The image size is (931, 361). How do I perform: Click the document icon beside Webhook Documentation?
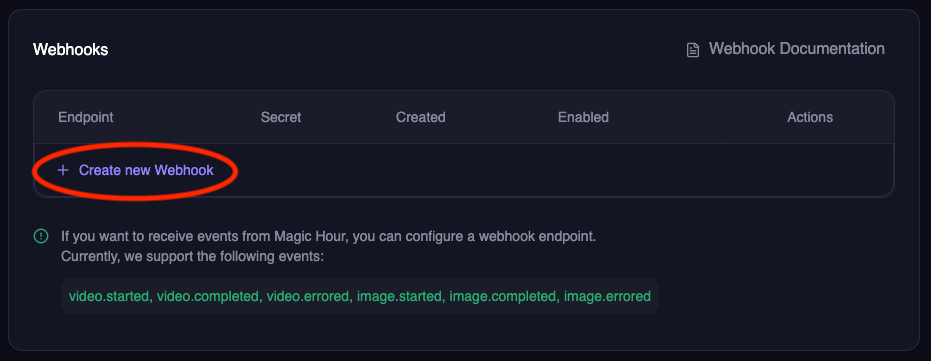[x=692, y=50]
